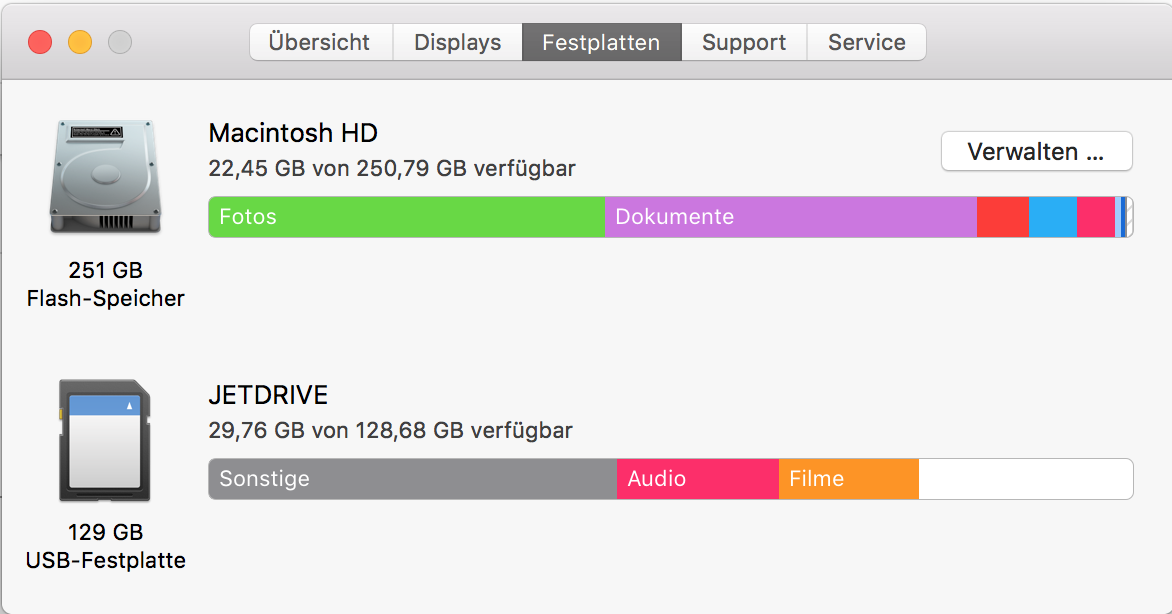This screenshot has height=614, width=1172.
Task: Open the Service tab
Action: coord(866,43)
